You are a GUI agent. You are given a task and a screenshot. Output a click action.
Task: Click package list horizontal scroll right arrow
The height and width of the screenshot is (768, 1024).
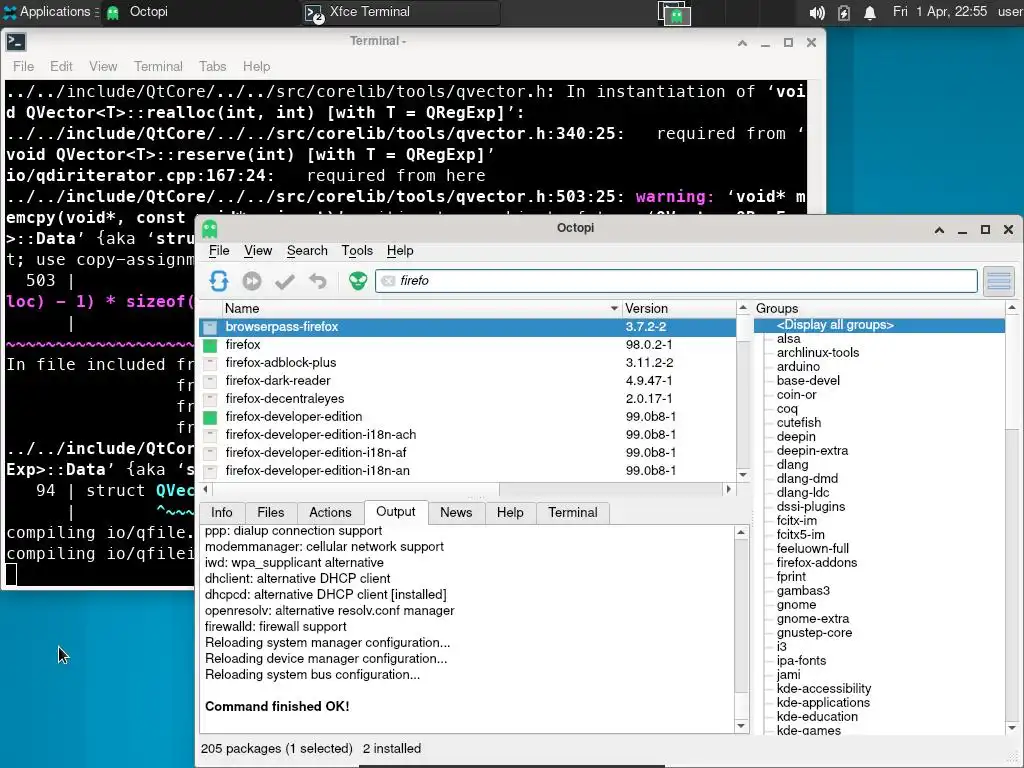point(729,489)
